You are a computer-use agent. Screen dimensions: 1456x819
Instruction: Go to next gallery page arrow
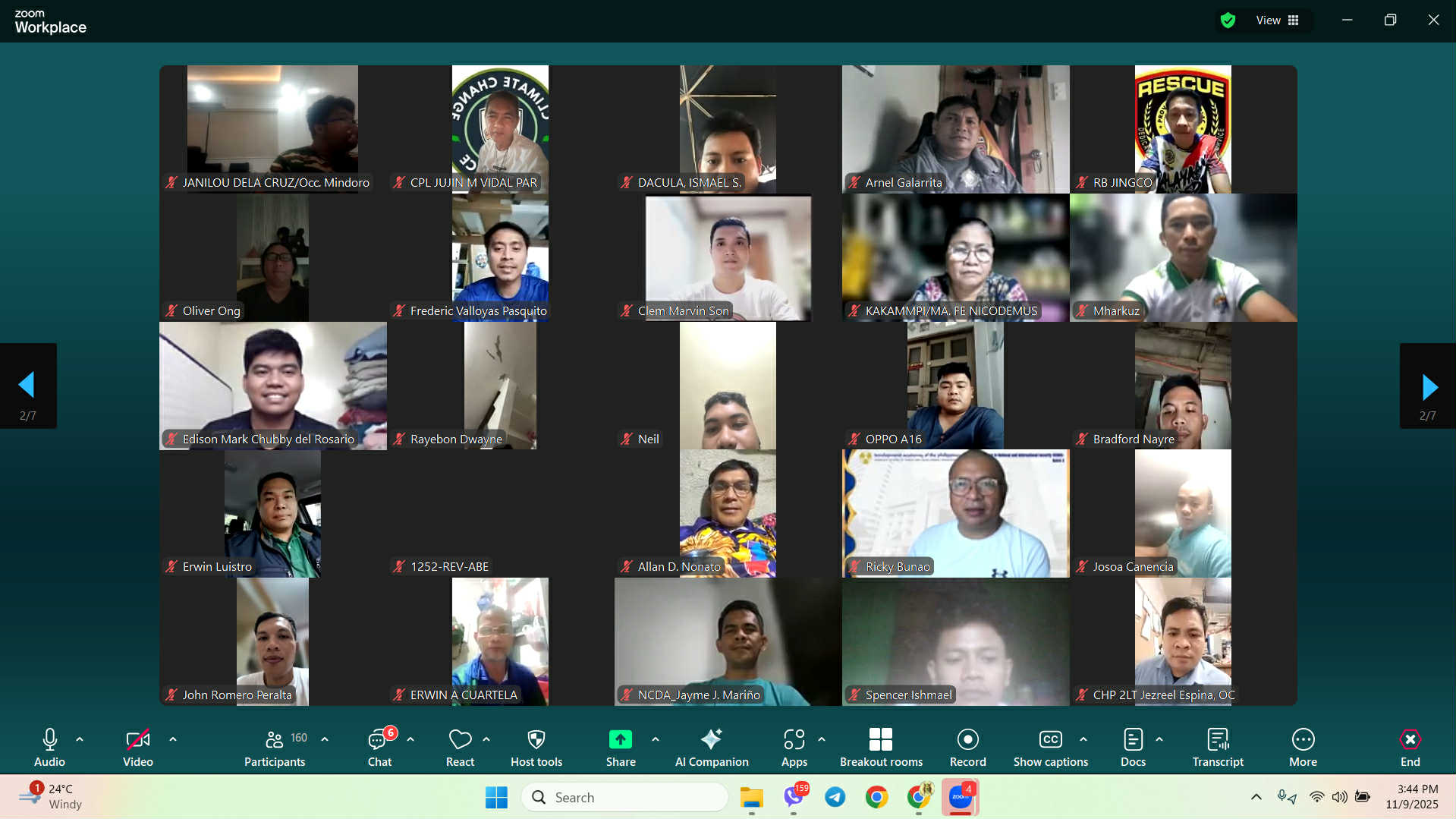pyautogui.click(x=1428, y=386)
